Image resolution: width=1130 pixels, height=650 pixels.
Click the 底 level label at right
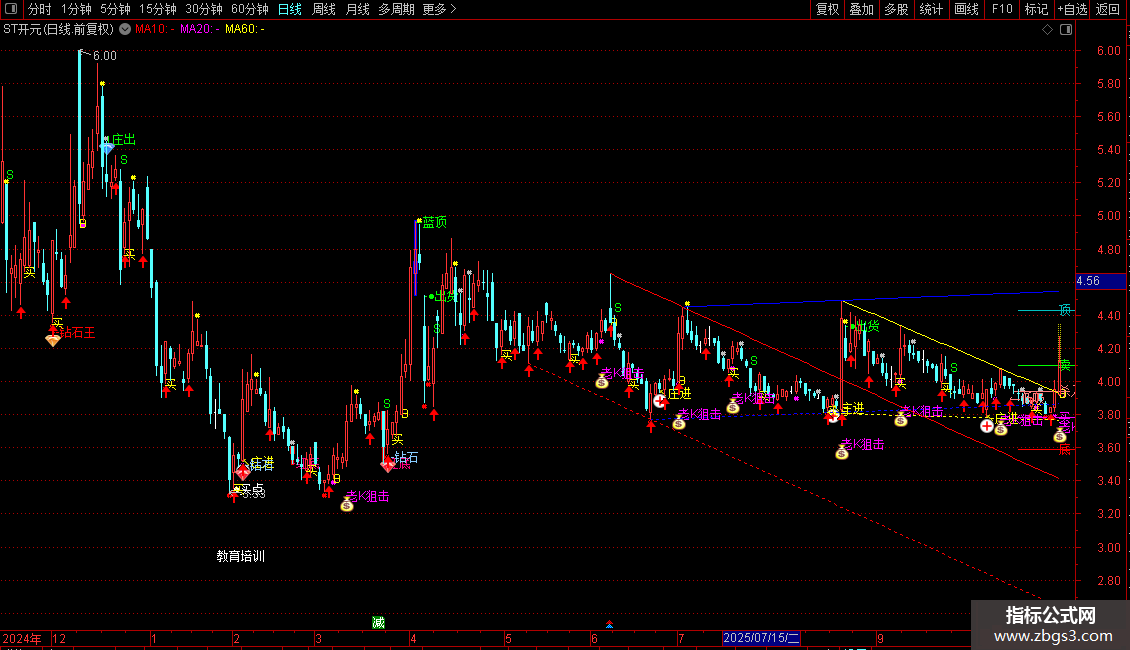pos(1065,450)
